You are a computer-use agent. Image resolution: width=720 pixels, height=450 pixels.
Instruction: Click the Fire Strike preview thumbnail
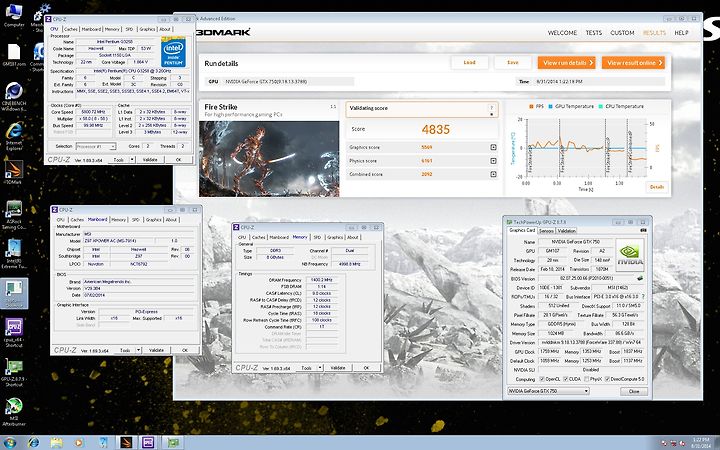[x=269, y=159]
